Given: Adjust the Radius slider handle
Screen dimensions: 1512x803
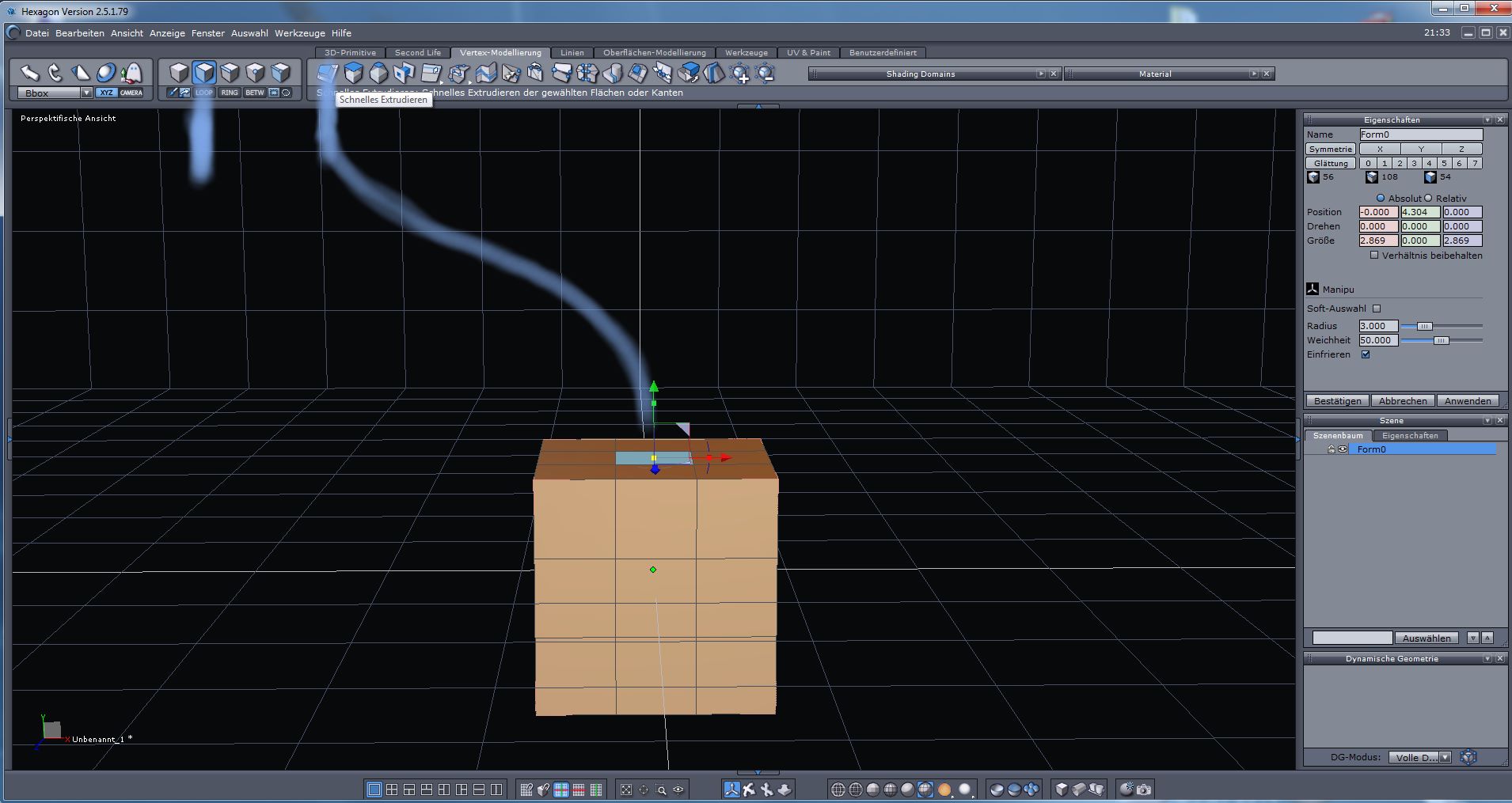Looking at the screenshot, I should point(1424,326).
